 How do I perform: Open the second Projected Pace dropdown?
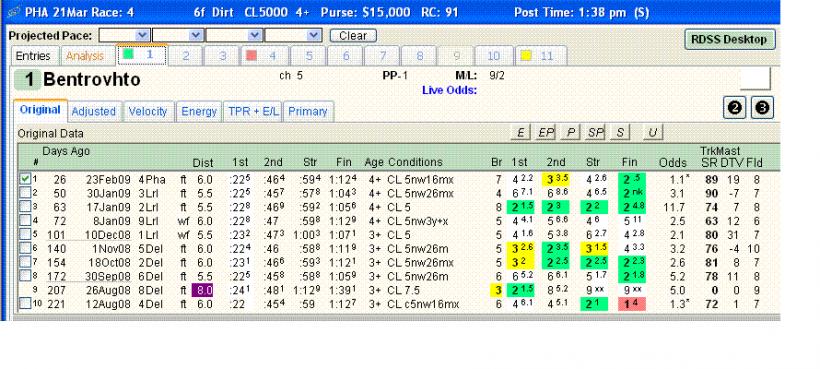[x=196, y=35]
